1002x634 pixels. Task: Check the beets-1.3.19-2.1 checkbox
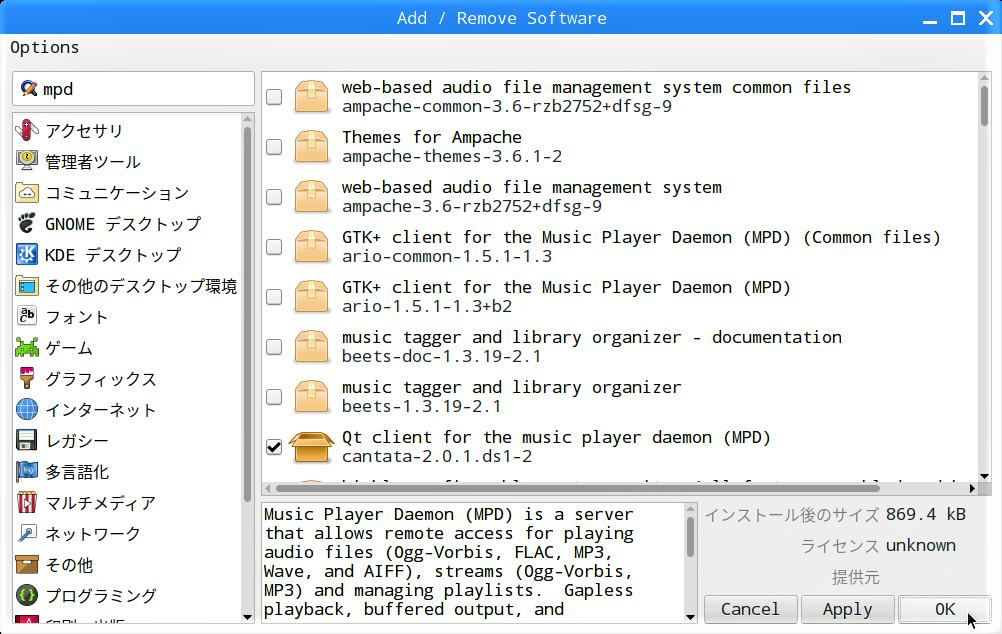274,397
